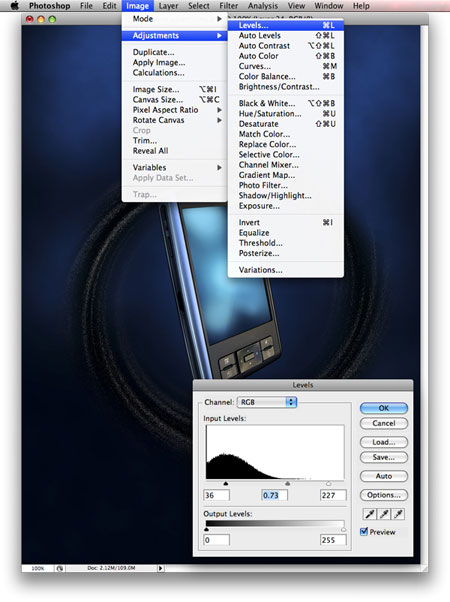Choose Levels... from Adjustments submenu
Screen dimensions: 450x602
coord(286,25)
